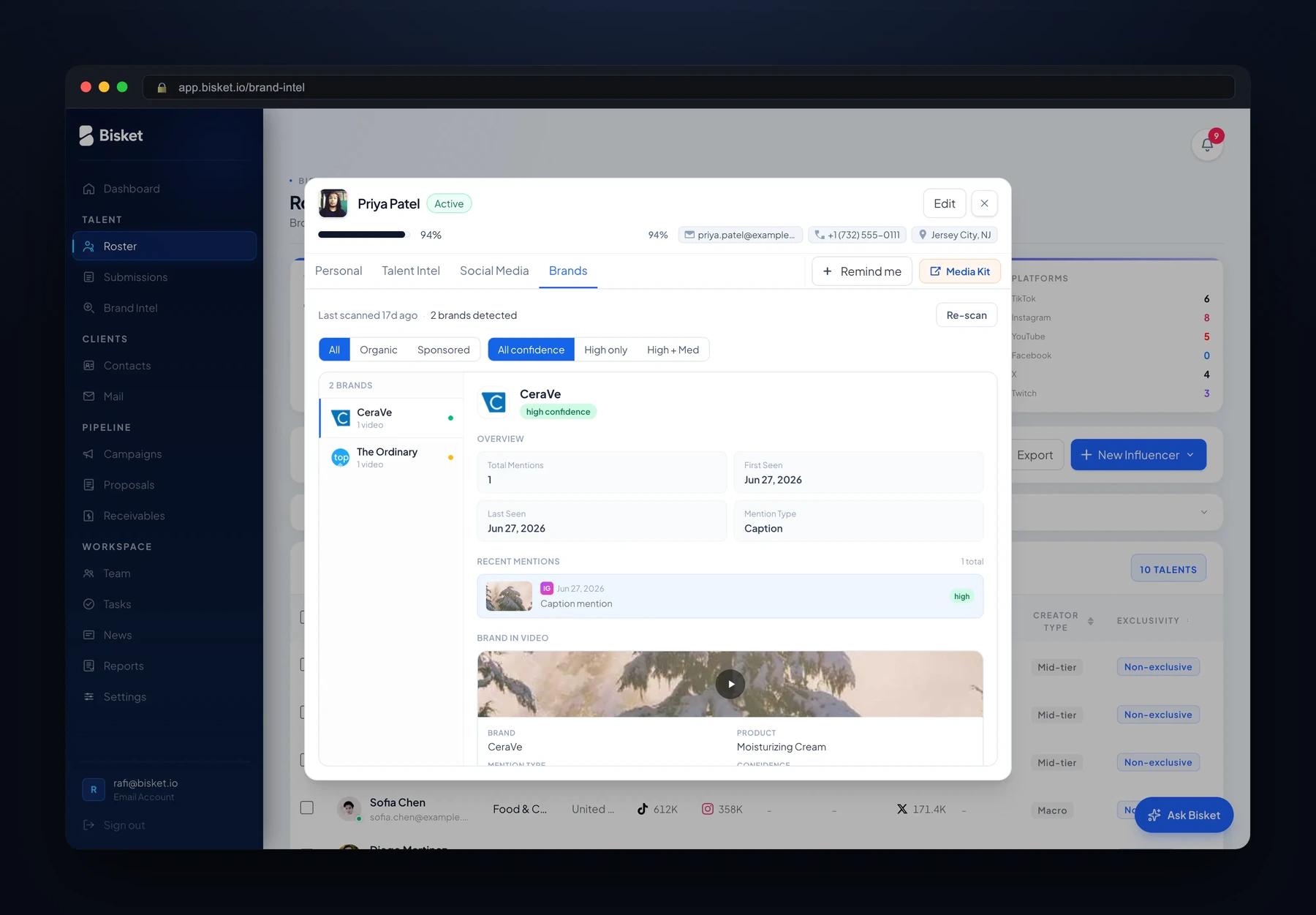Click the Bisket logo in sidebar

tap(111, 135)
